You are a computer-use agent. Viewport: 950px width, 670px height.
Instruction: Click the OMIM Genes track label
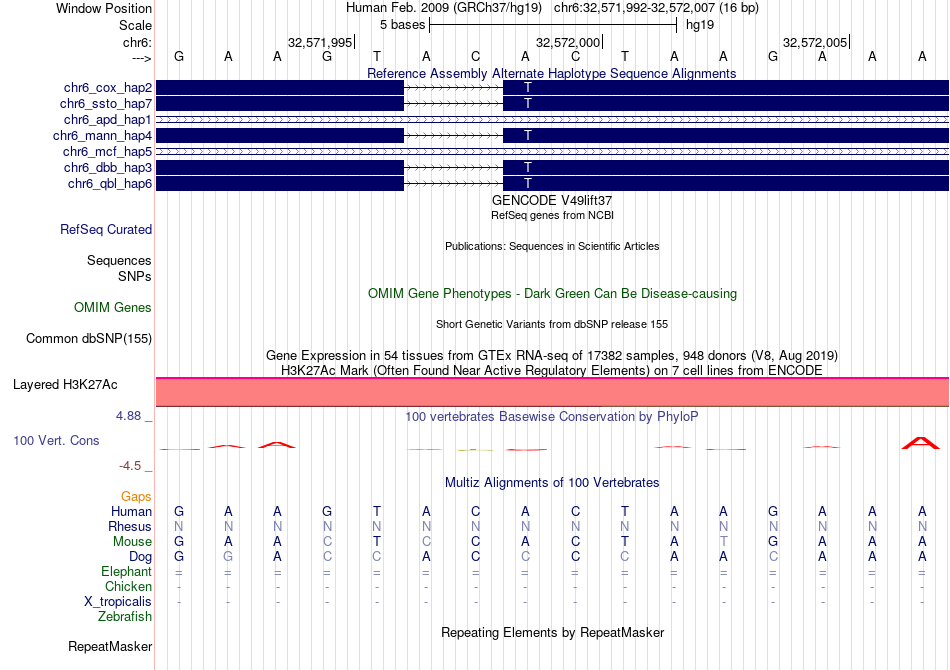click(x=113, y=308)
